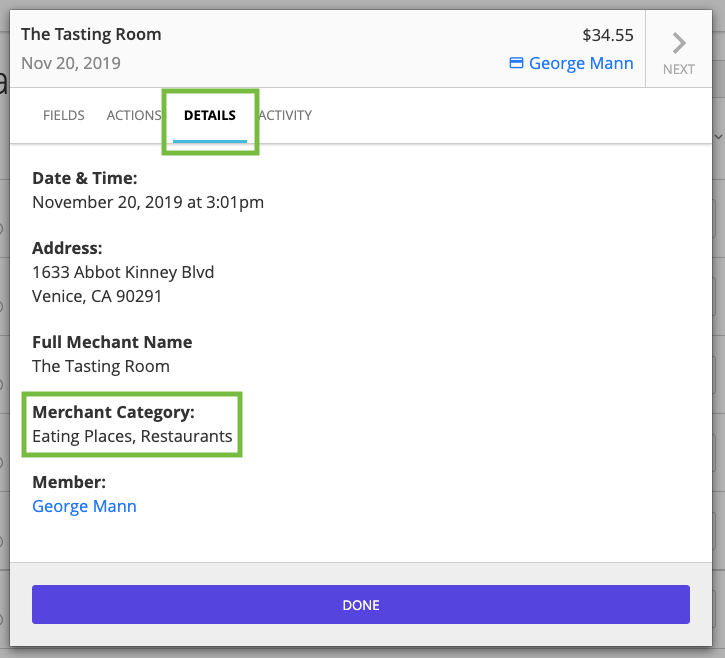Image resolution: width=725 pixels, height=658 pixels.
Task: Open the ACTIONS tab
Action: [x=134, y=115]
